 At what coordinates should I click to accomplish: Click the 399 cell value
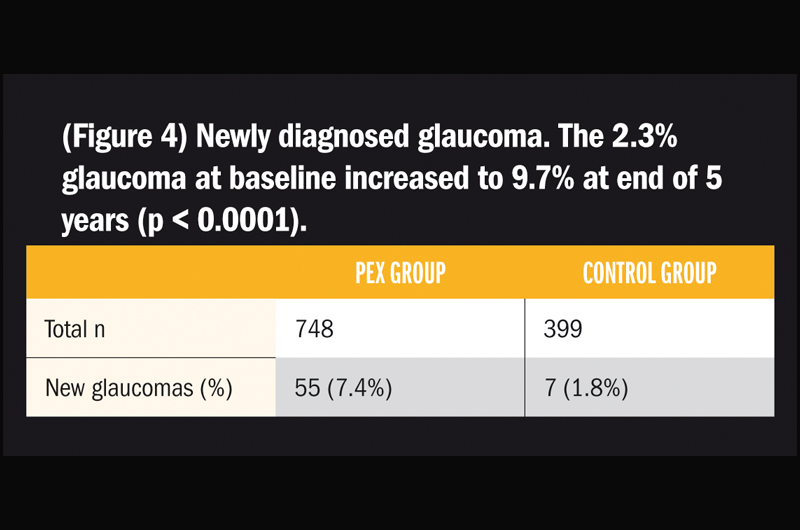(563, 329)
